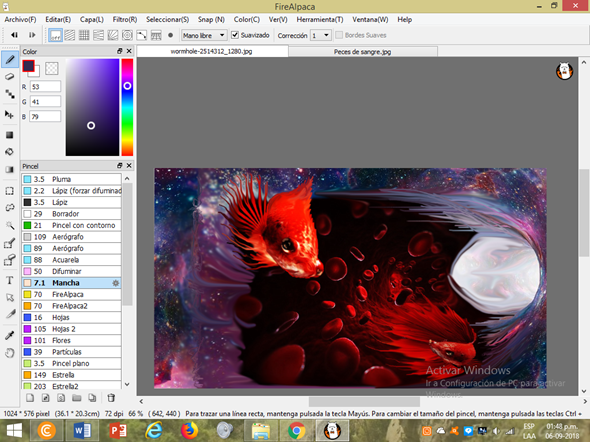
Task: Select the Dot tool
Action: coord(10,94)
